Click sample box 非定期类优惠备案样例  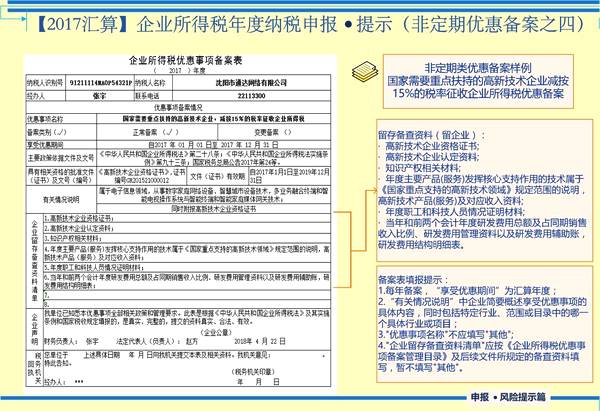(478, 81)
